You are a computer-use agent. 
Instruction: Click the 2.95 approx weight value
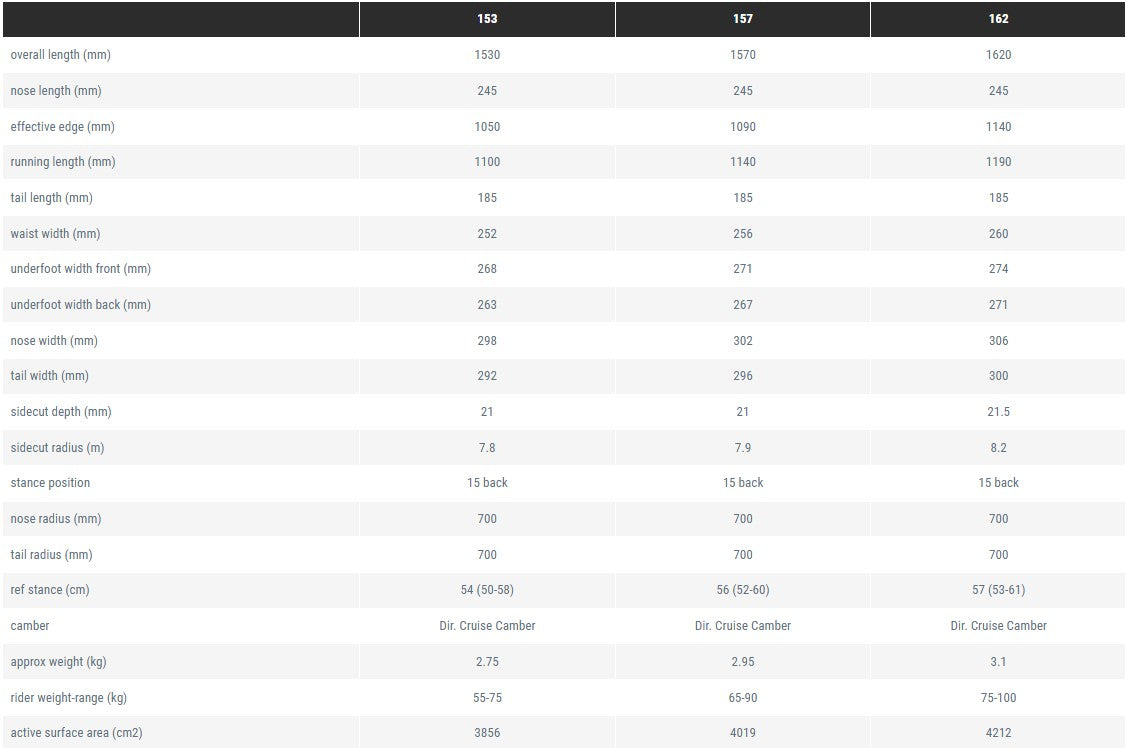pos(742,662)
